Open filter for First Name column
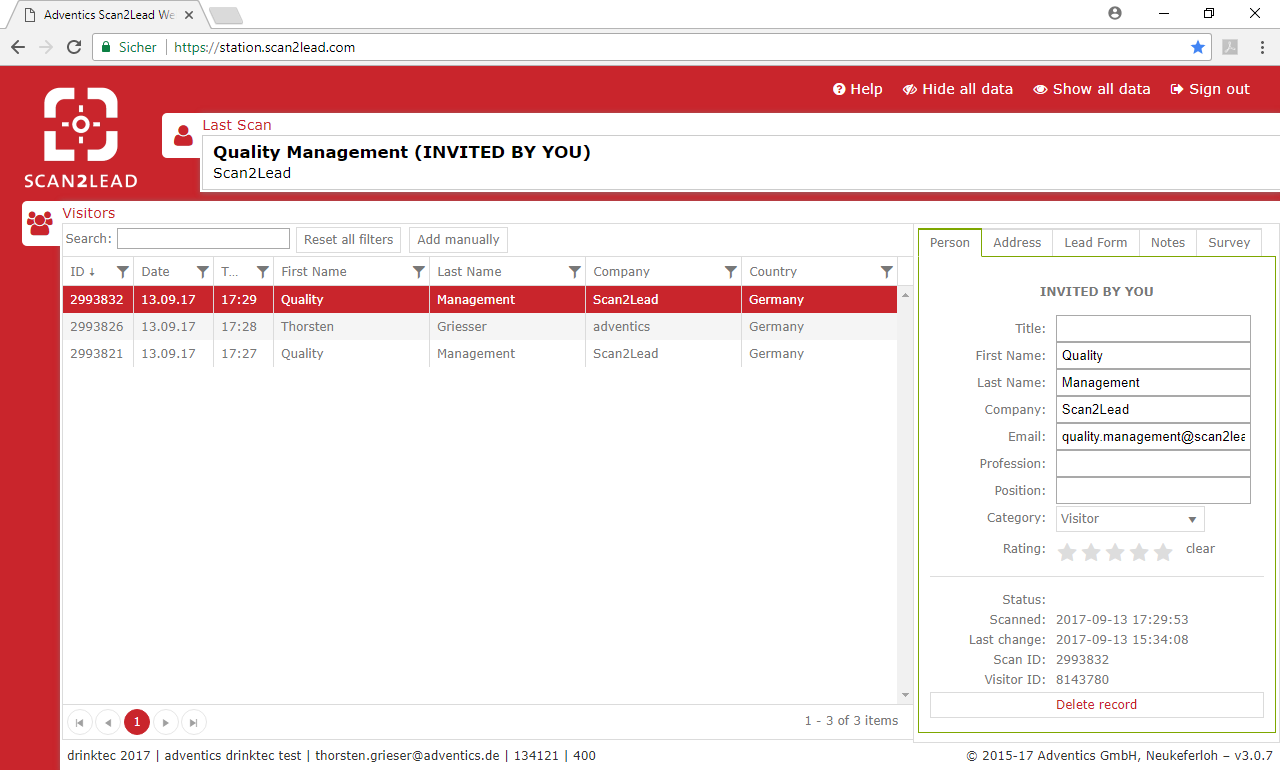Viewport: 1280px width, 770px height. pyautogui.click(x=419, y=272)
